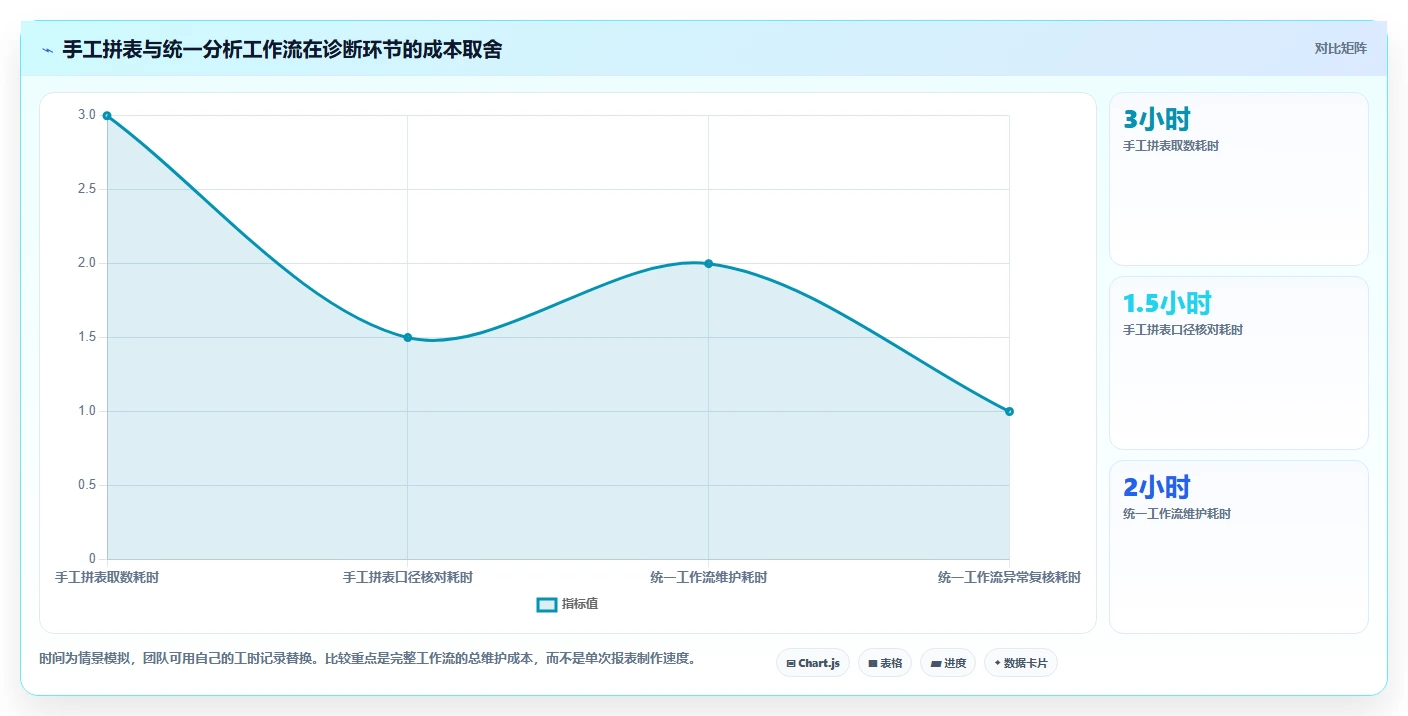Screen dimensions: 1408x716
Task: Click the y-axis value 3.0
Action: coord(87,115)
